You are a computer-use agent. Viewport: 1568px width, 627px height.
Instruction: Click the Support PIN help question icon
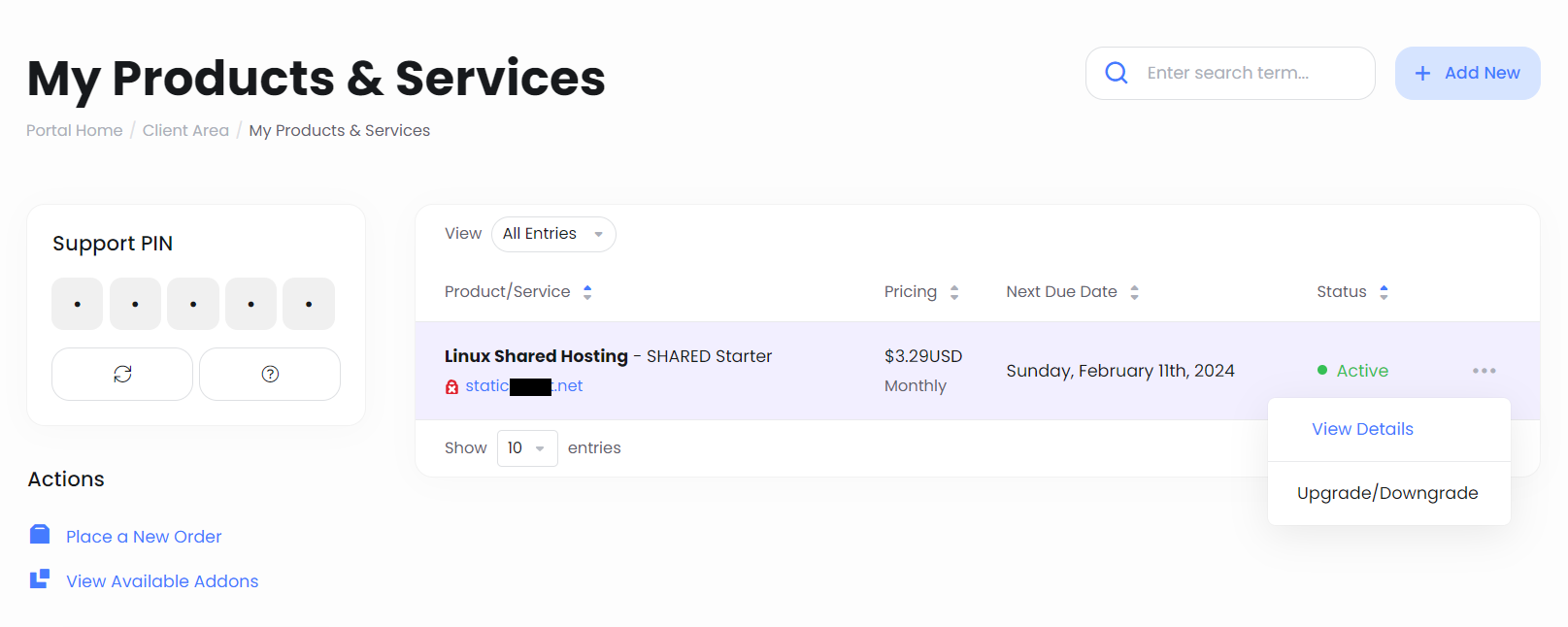(270, 374)
